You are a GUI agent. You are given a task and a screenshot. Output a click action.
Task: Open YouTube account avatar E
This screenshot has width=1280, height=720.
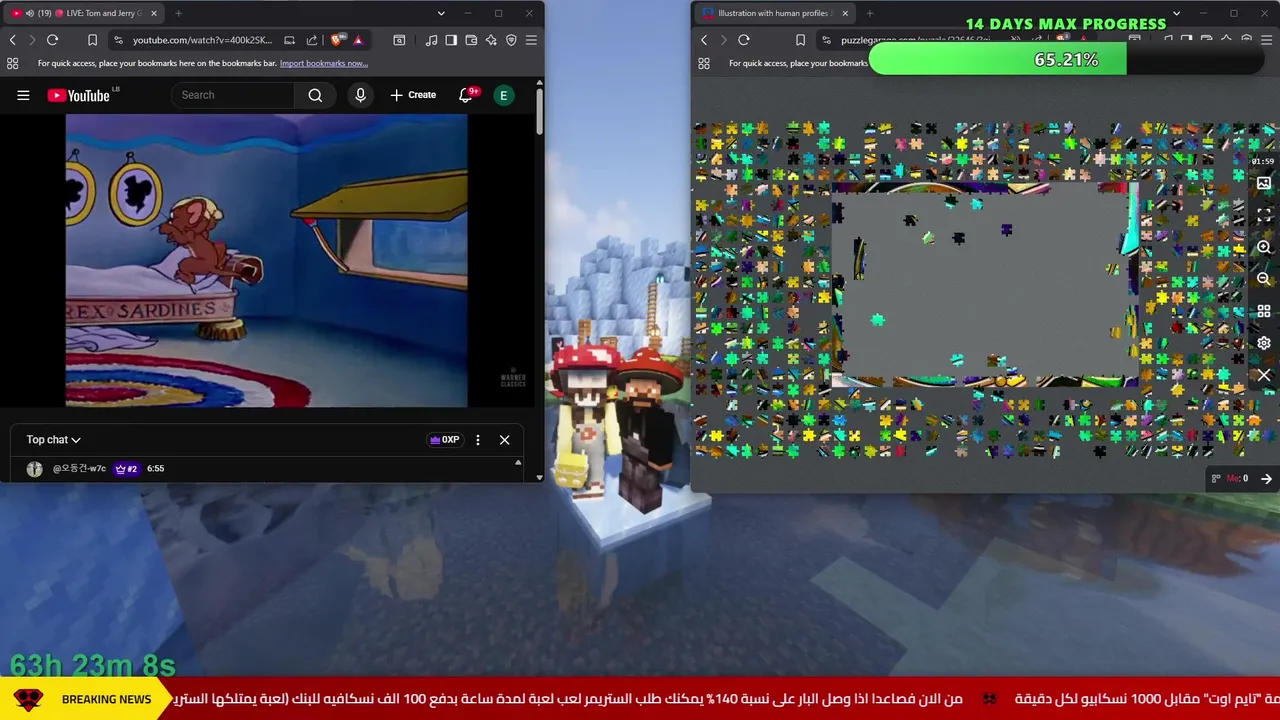(504, 95)
